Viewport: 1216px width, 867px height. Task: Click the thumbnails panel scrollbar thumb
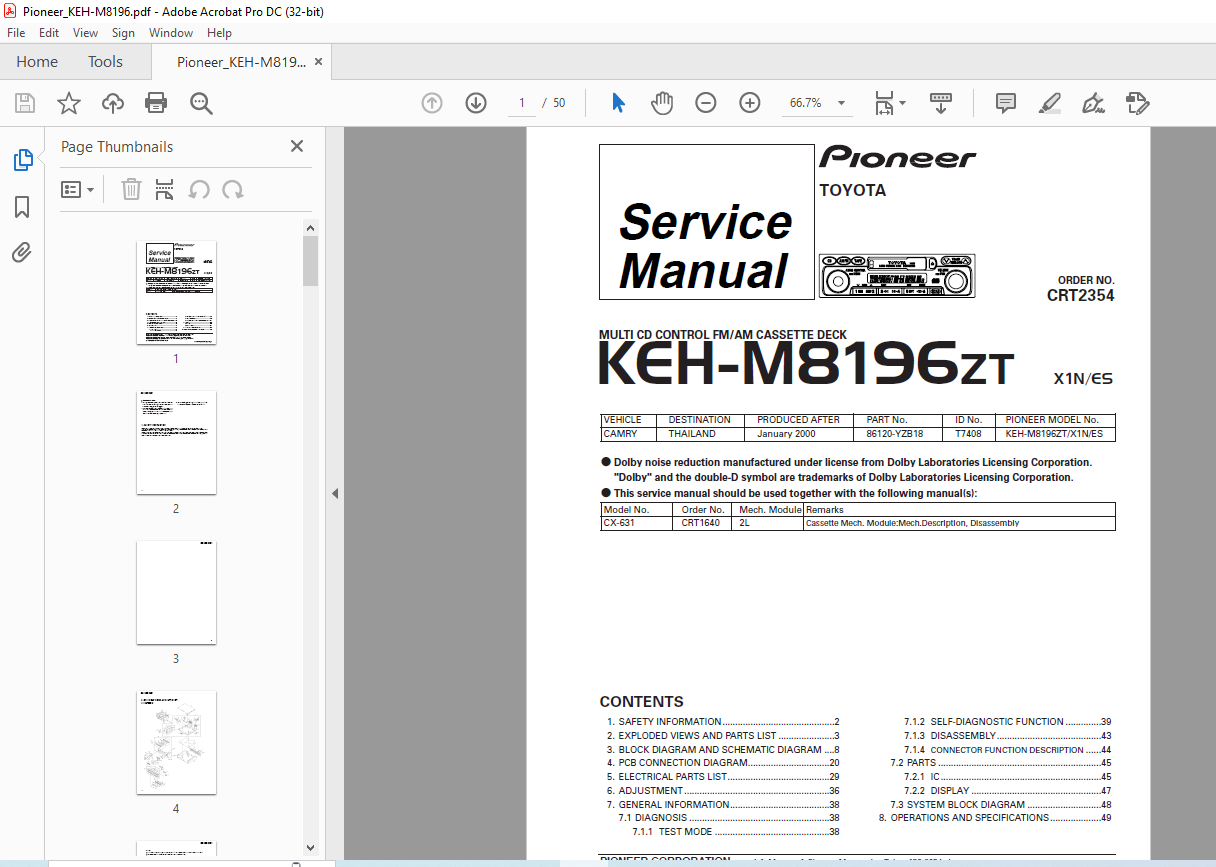coord(310,260)
